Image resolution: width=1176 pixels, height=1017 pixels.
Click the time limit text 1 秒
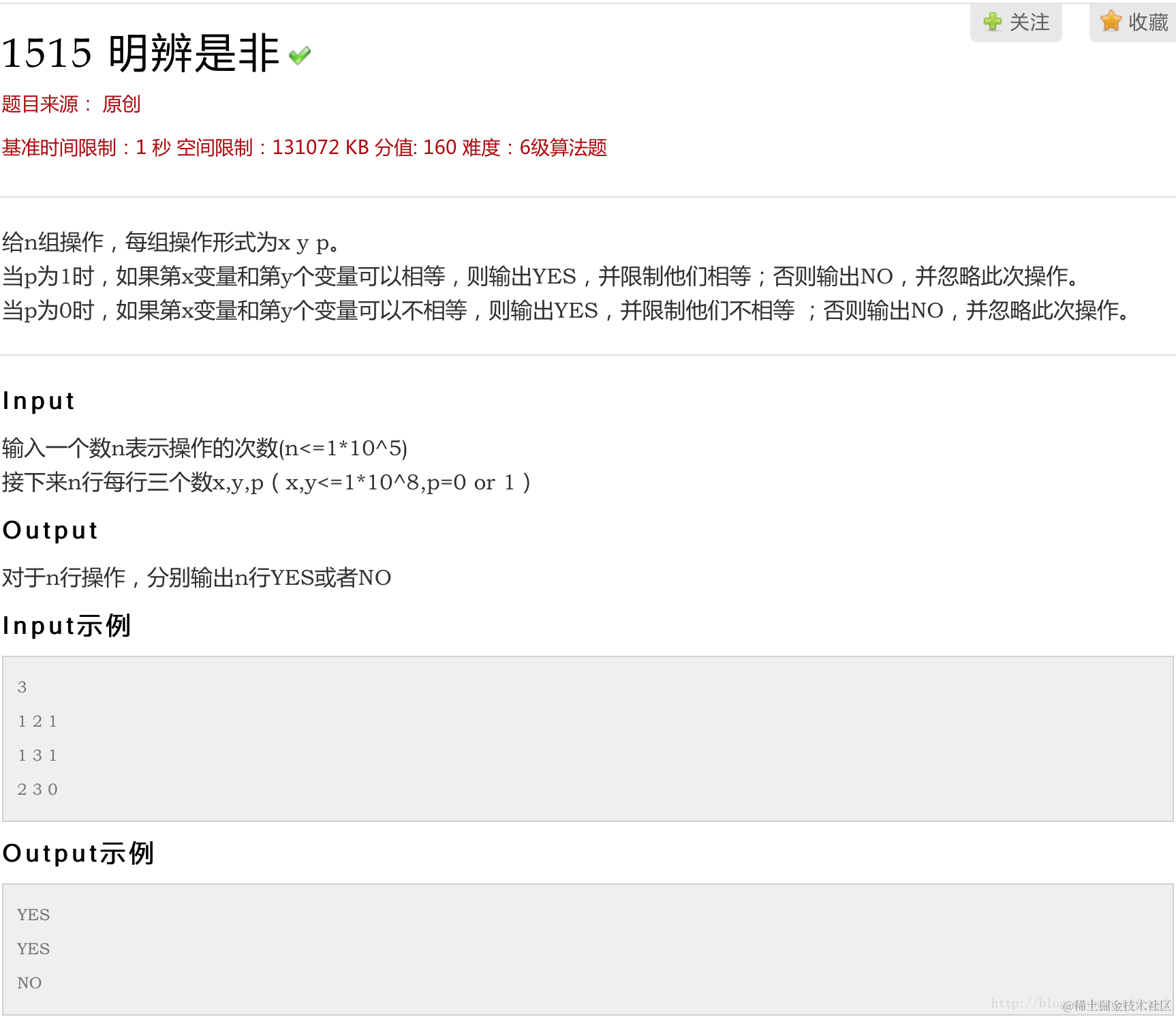(x=153, y=148)
